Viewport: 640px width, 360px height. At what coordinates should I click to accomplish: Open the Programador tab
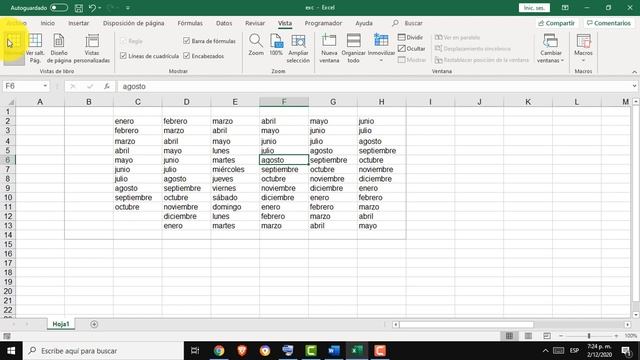(x=323, y=23)
